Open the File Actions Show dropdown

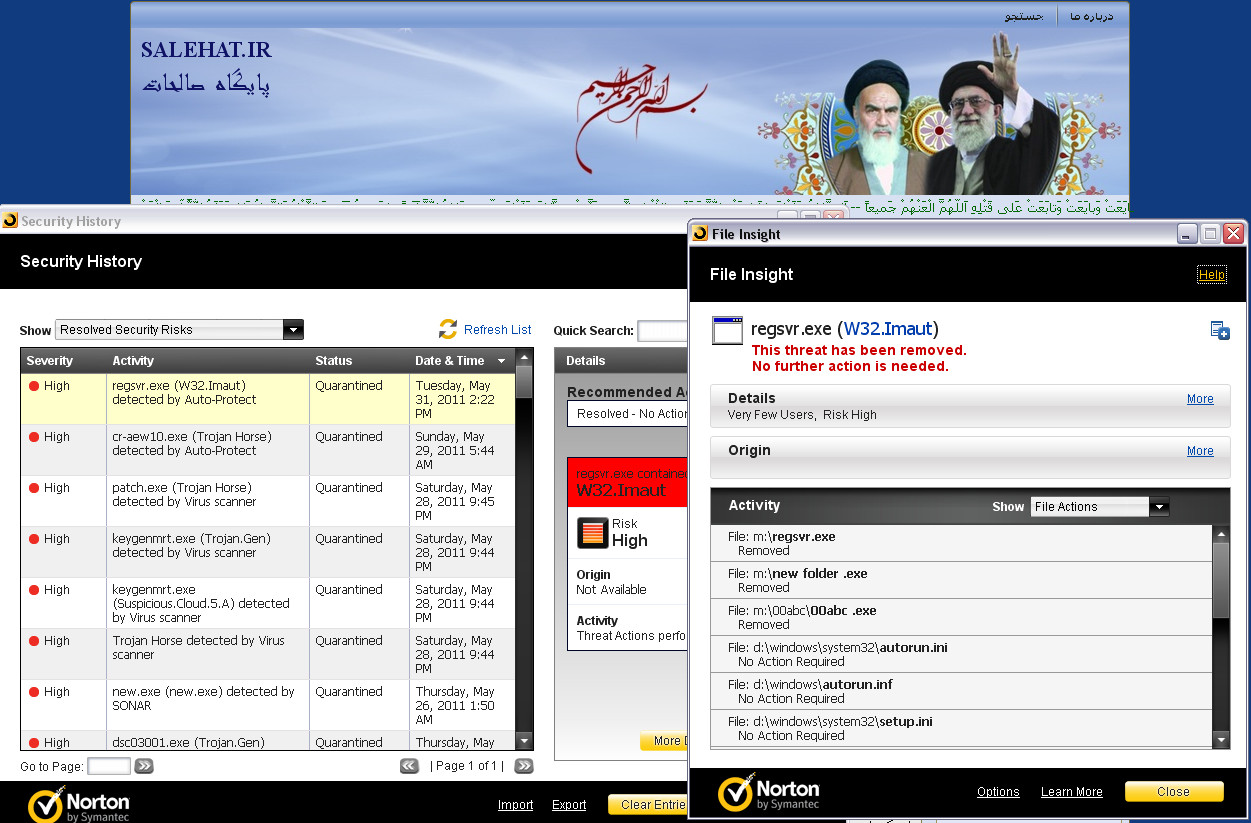1159,507
